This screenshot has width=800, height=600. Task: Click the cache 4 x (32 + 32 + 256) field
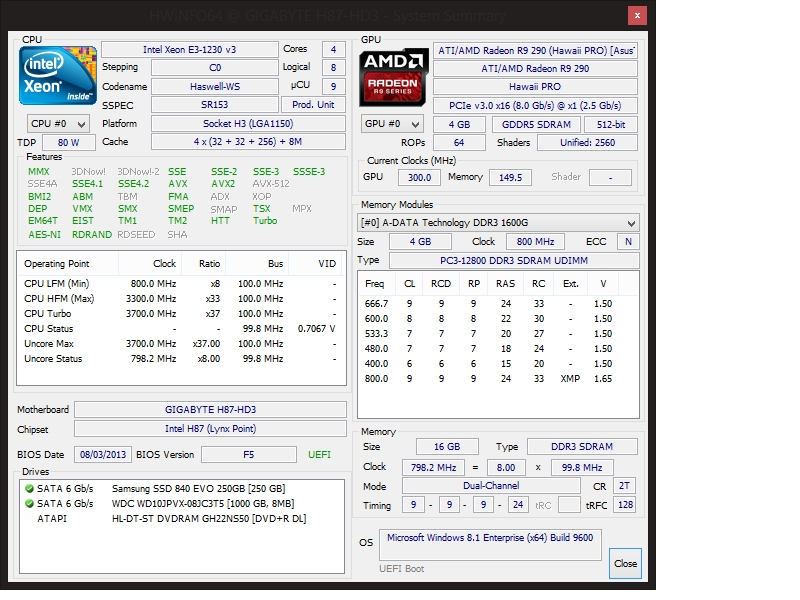tap(248, 142)
